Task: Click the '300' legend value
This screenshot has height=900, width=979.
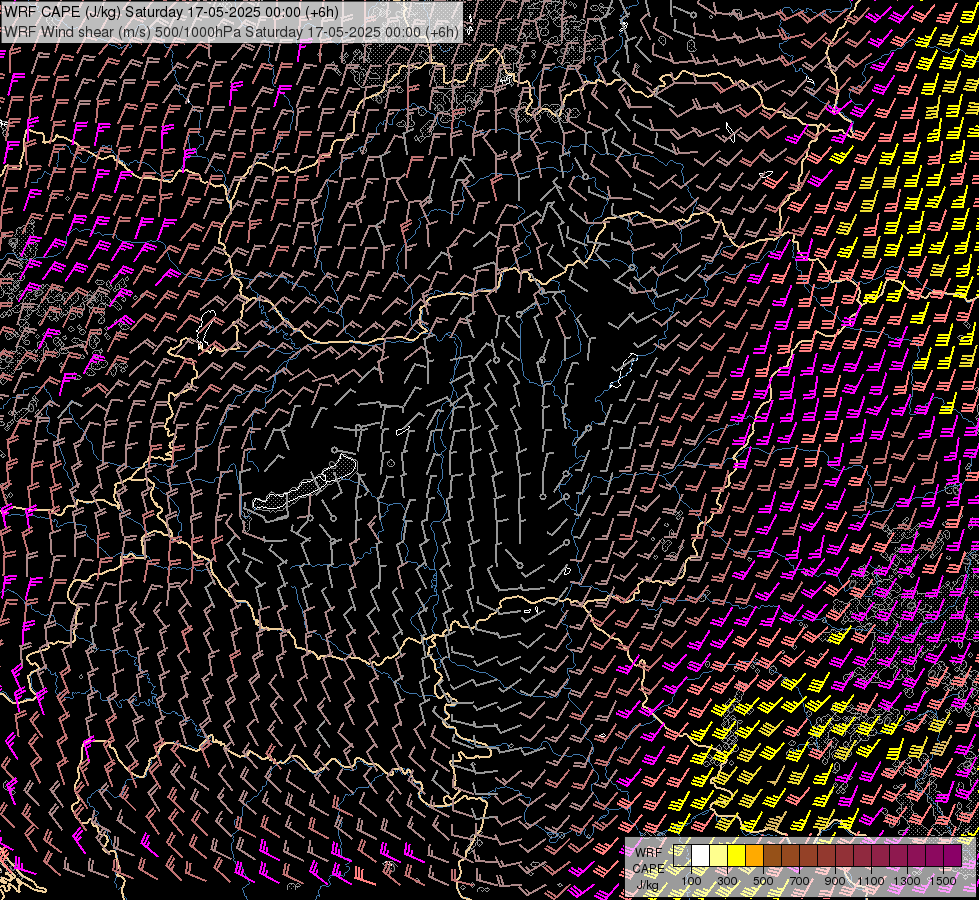Action: pos(727,881)
